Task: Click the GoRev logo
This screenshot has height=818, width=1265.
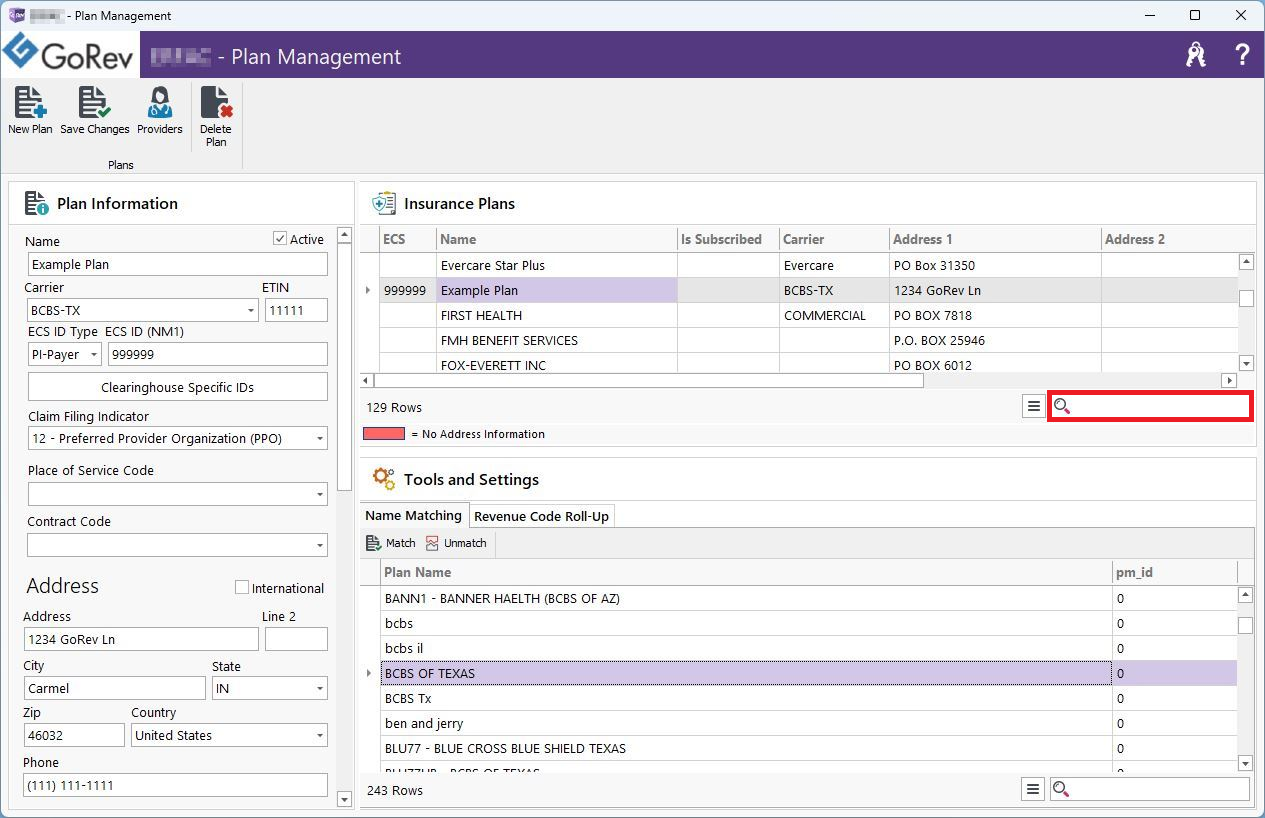Action: click(68, 55)
